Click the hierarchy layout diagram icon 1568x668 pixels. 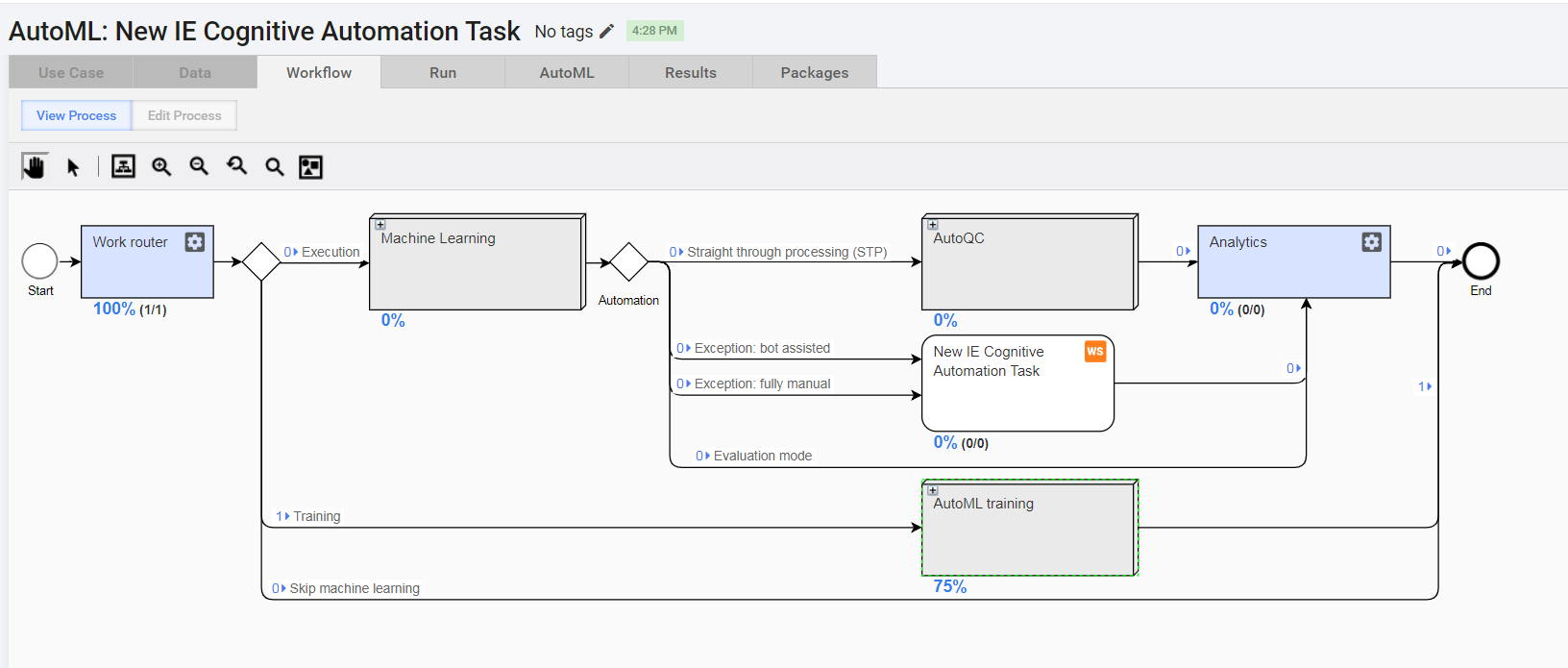point(123,166)
